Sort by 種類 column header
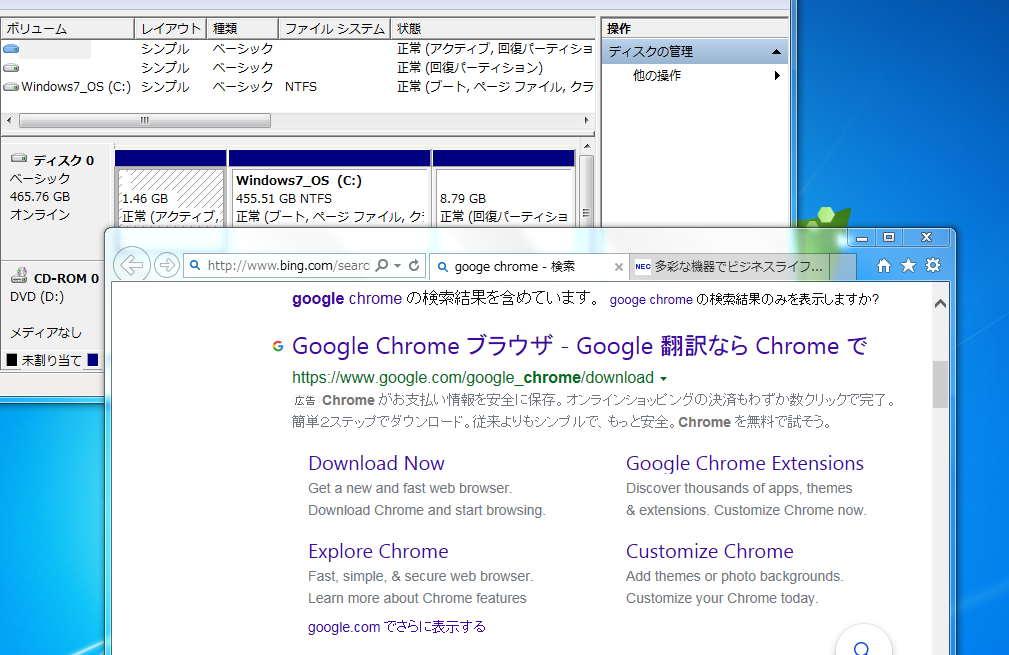The height and width of the screenshot is (655, 1009). coord(243,28)
